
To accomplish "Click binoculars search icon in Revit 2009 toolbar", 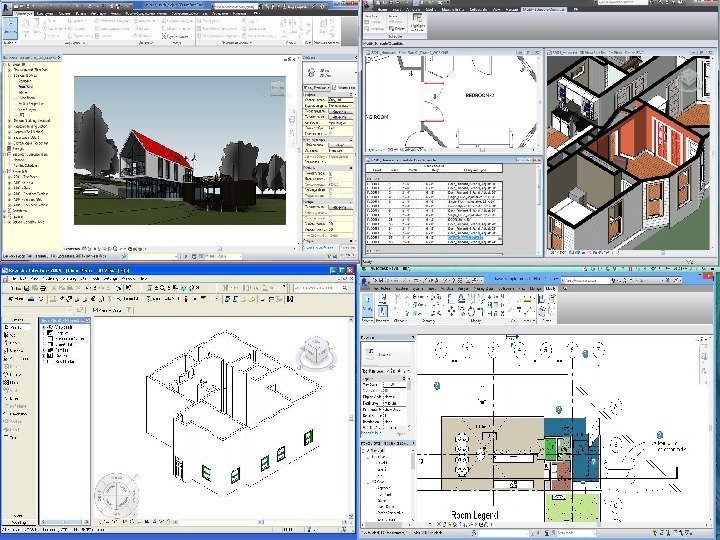I will click(x=344, y=288).
